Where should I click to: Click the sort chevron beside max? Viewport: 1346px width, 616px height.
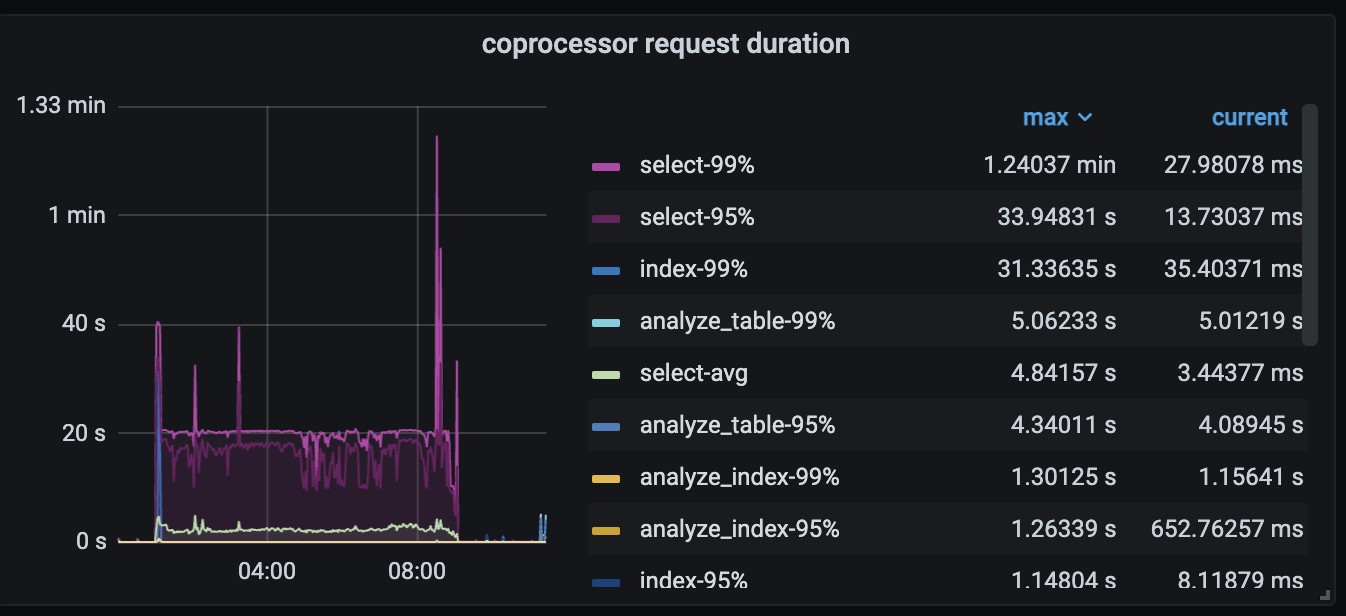pyautogui.click(x=1084, y=118)
